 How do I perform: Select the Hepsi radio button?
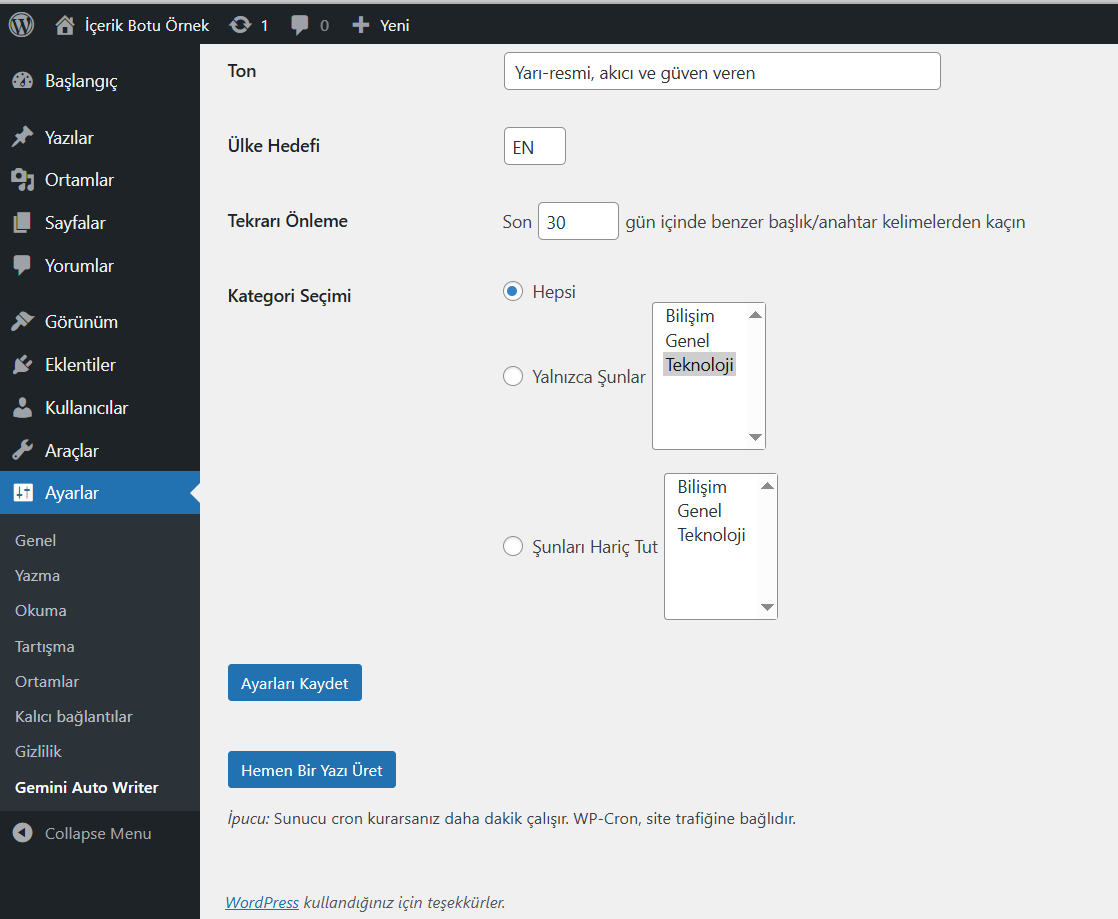point(513,291)
